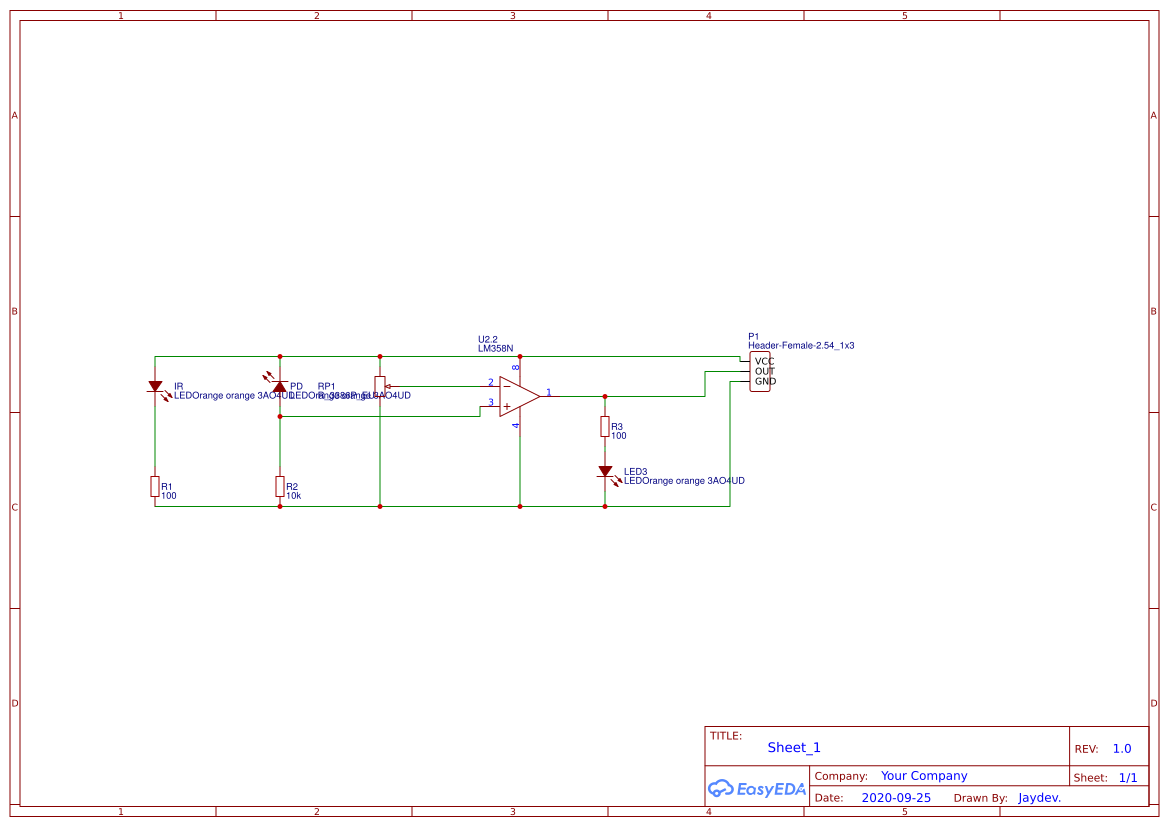Screen dimensions: 1169x827
Task: Select resistor R1 with value 100
Action: (x=155, y=486)
